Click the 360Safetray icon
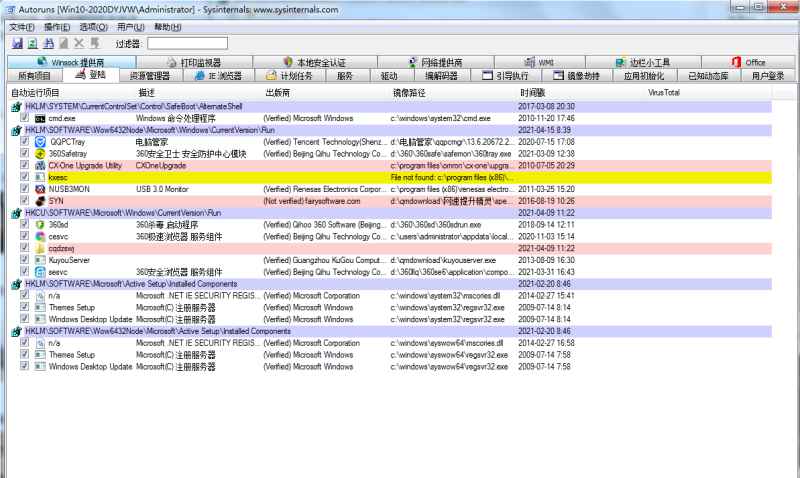Screen dimensions: 800x478 40,154
